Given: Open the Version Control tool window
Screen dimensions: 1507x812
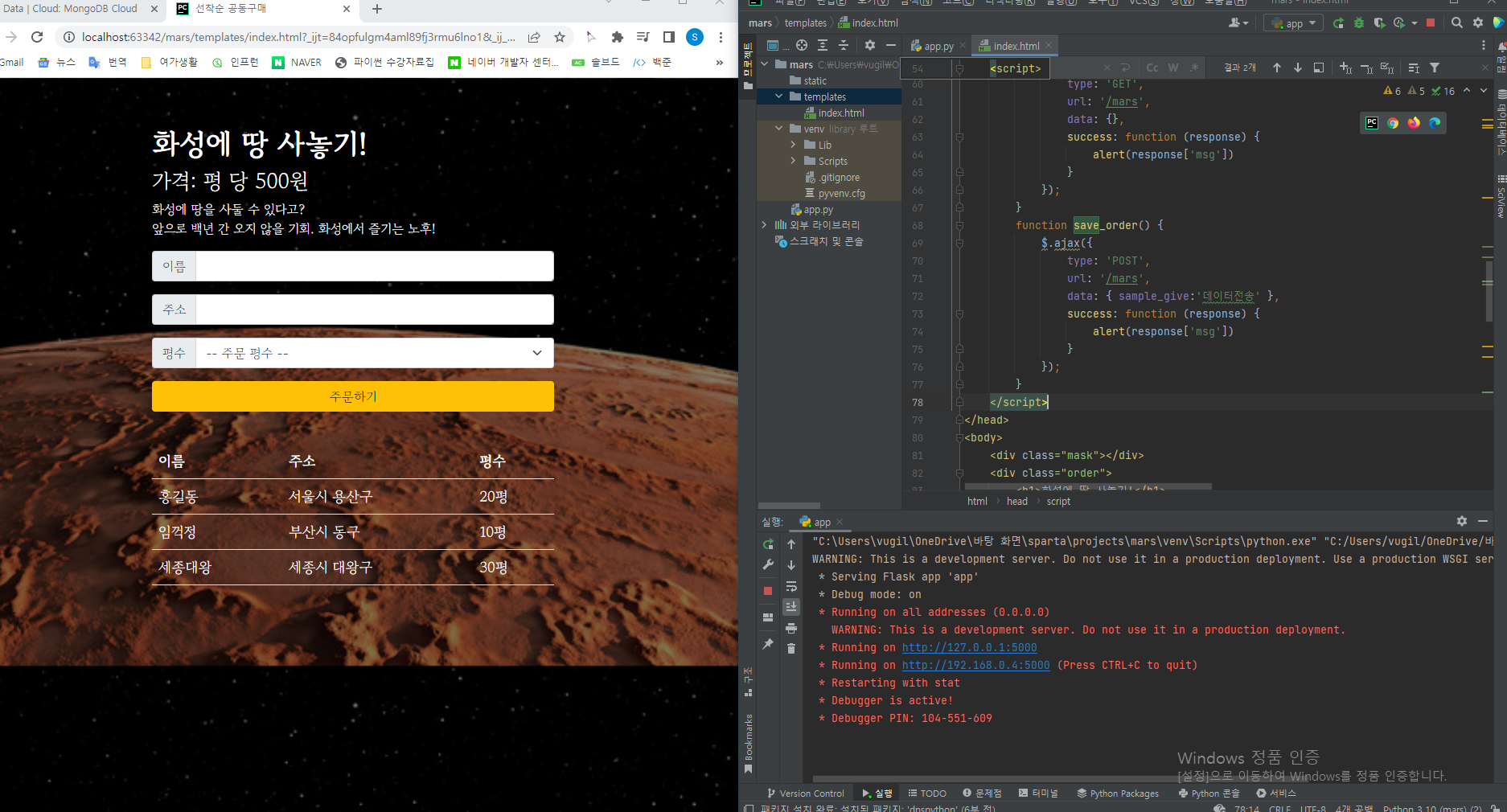Looking at the screenshot, I should 806,794.
